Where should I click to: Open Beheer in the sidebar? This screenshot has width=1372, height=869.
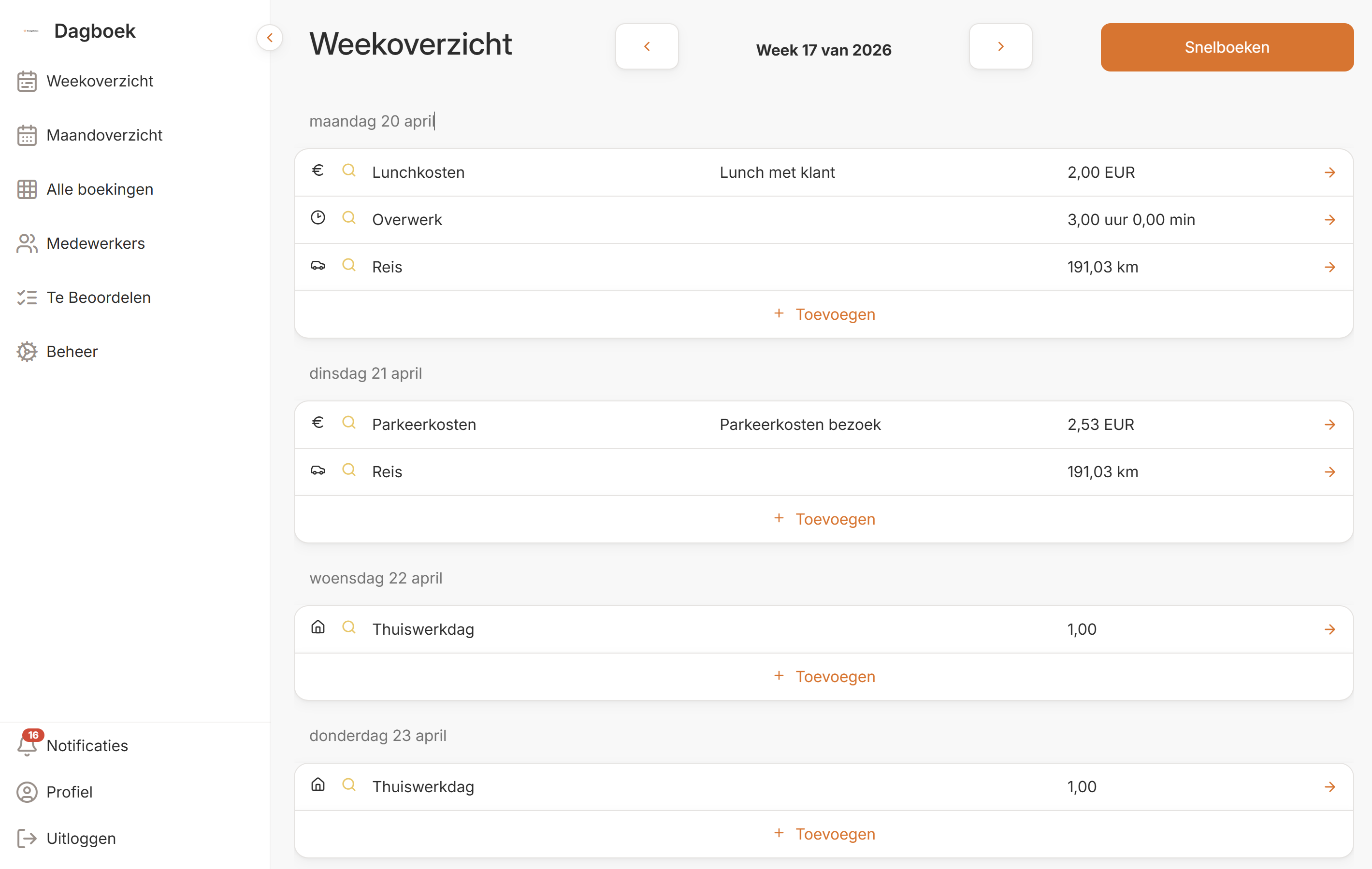72,352
